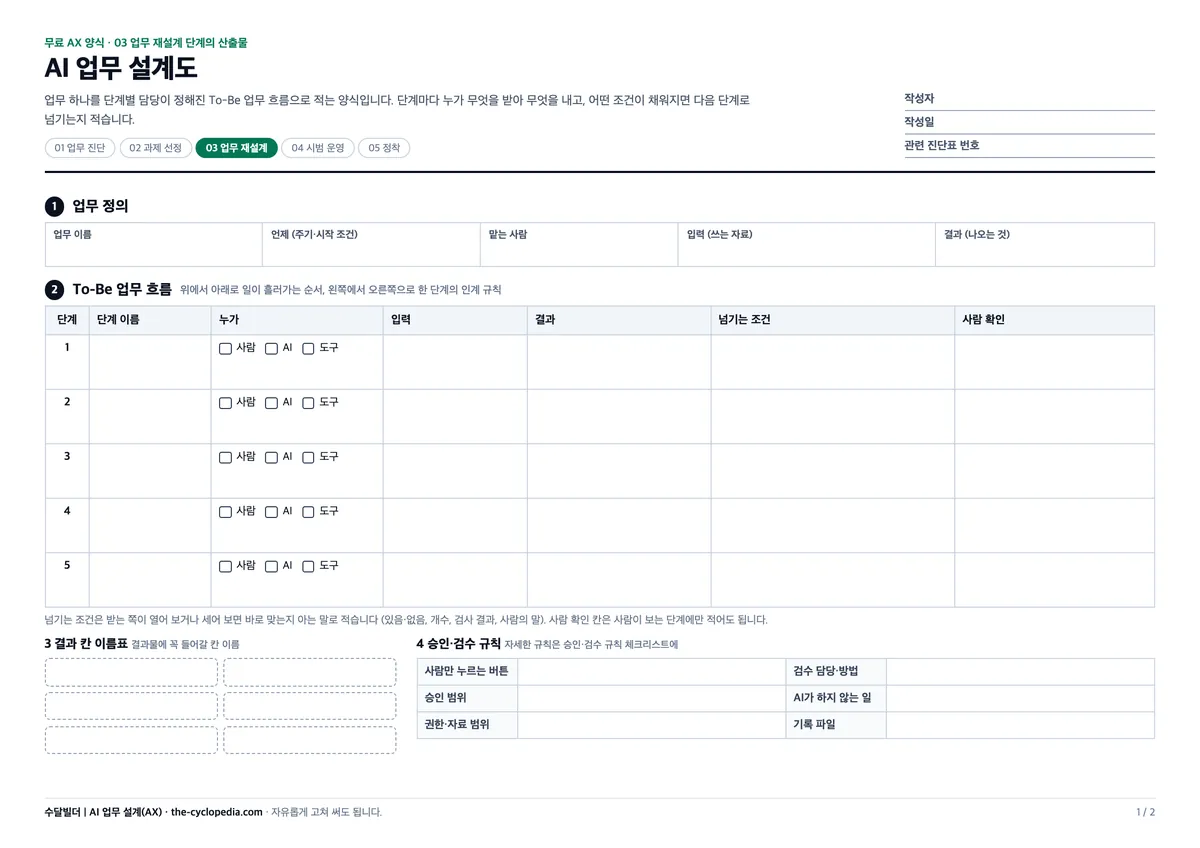Viewport: 1200px width, 848px height.
Task: Click the AI 업무 설계도 title
Action: pyautogui.click(x=121, y=68)
